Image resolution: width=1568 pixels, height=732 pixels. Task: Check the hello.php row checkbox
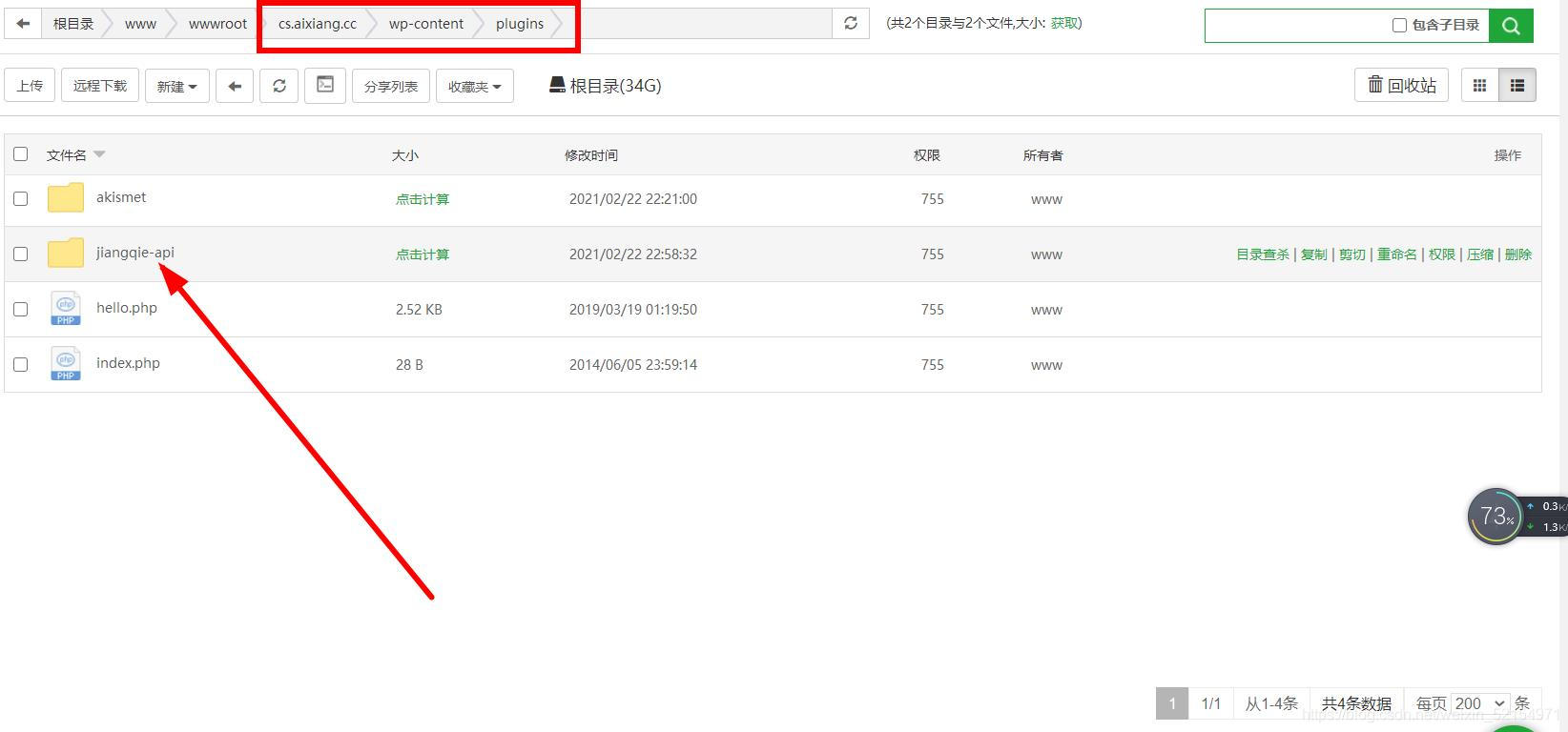21,309
